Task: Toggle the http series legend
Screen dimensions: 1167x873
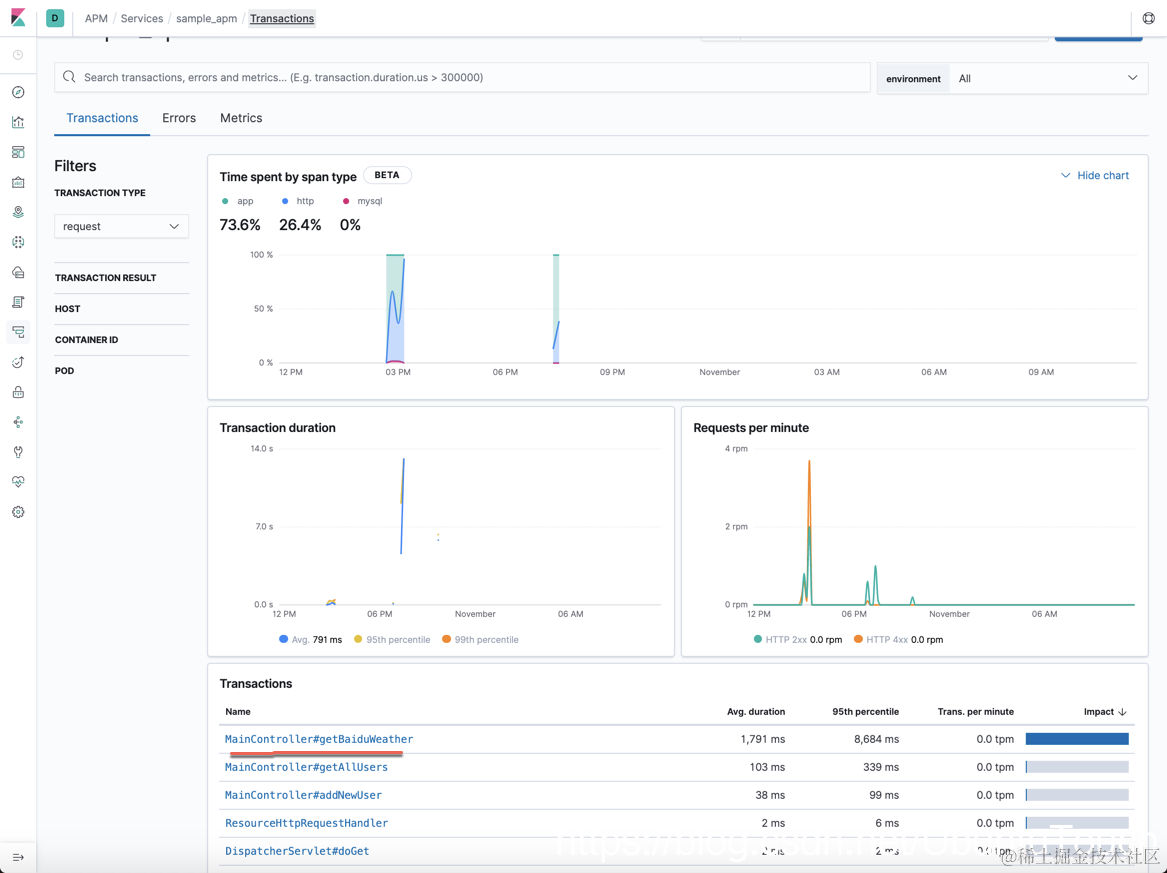Action: click(x=298, y=201)
